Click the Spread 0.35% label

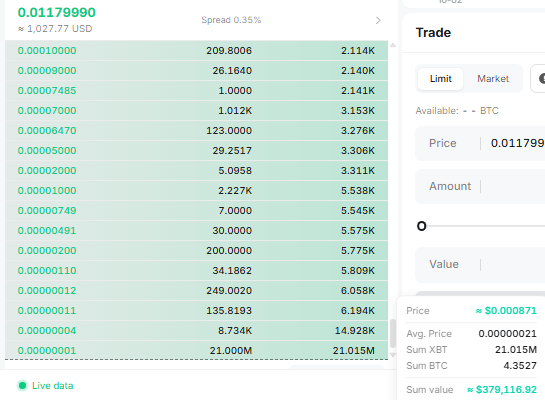(231, 20)
